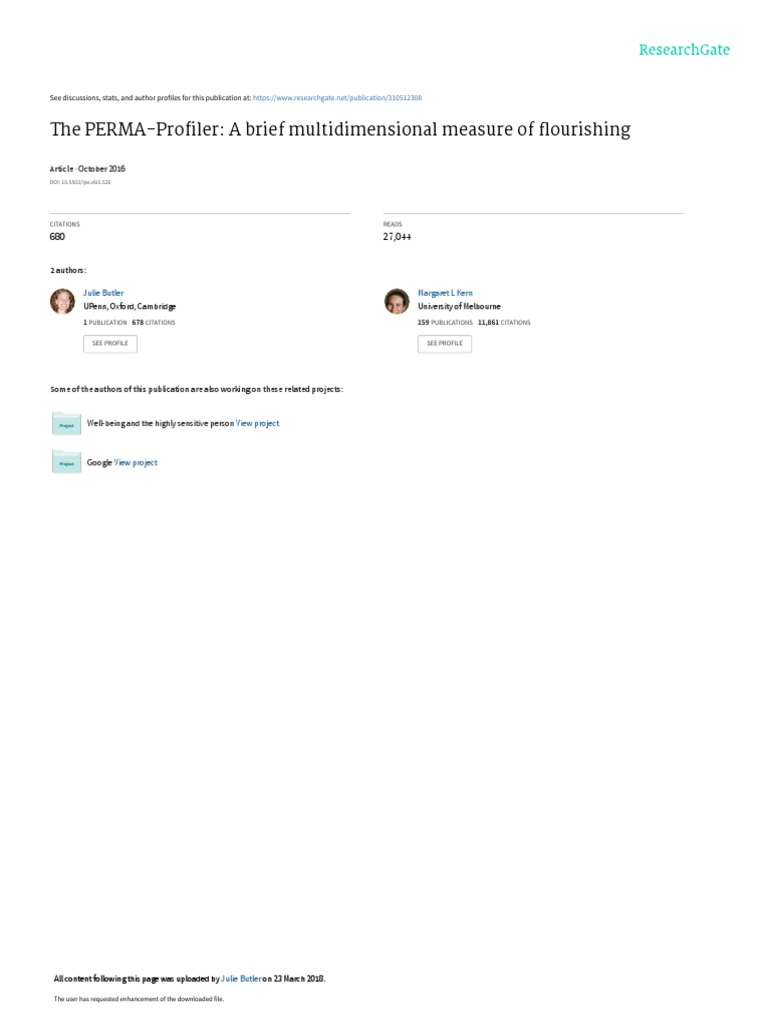768x1024 pixels.
Task: Click the DOI text under article date
Action: coord(80,182)
